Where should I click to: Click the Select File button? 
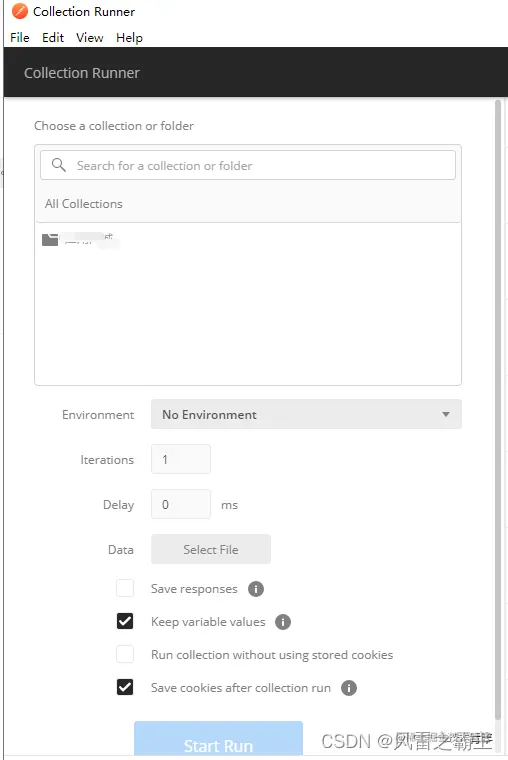point(211,549)
